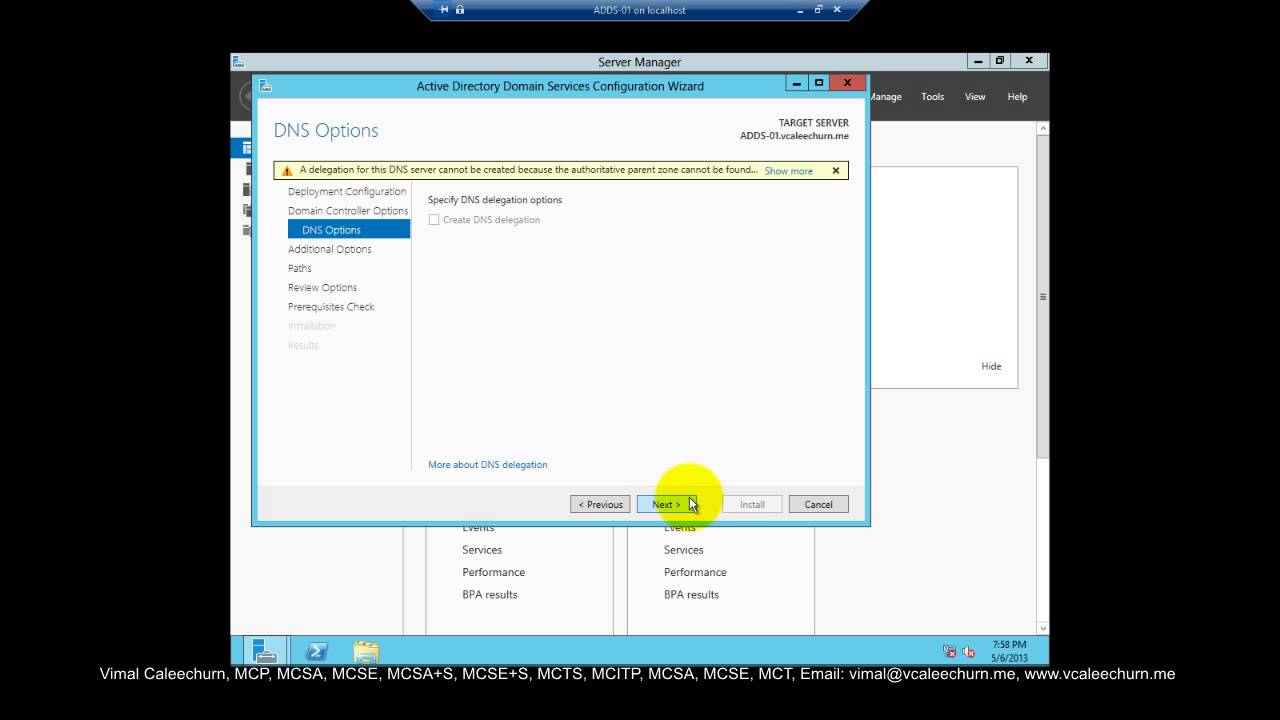
Task: Click the yellow warning triangle icon
Action: [287, 171]
